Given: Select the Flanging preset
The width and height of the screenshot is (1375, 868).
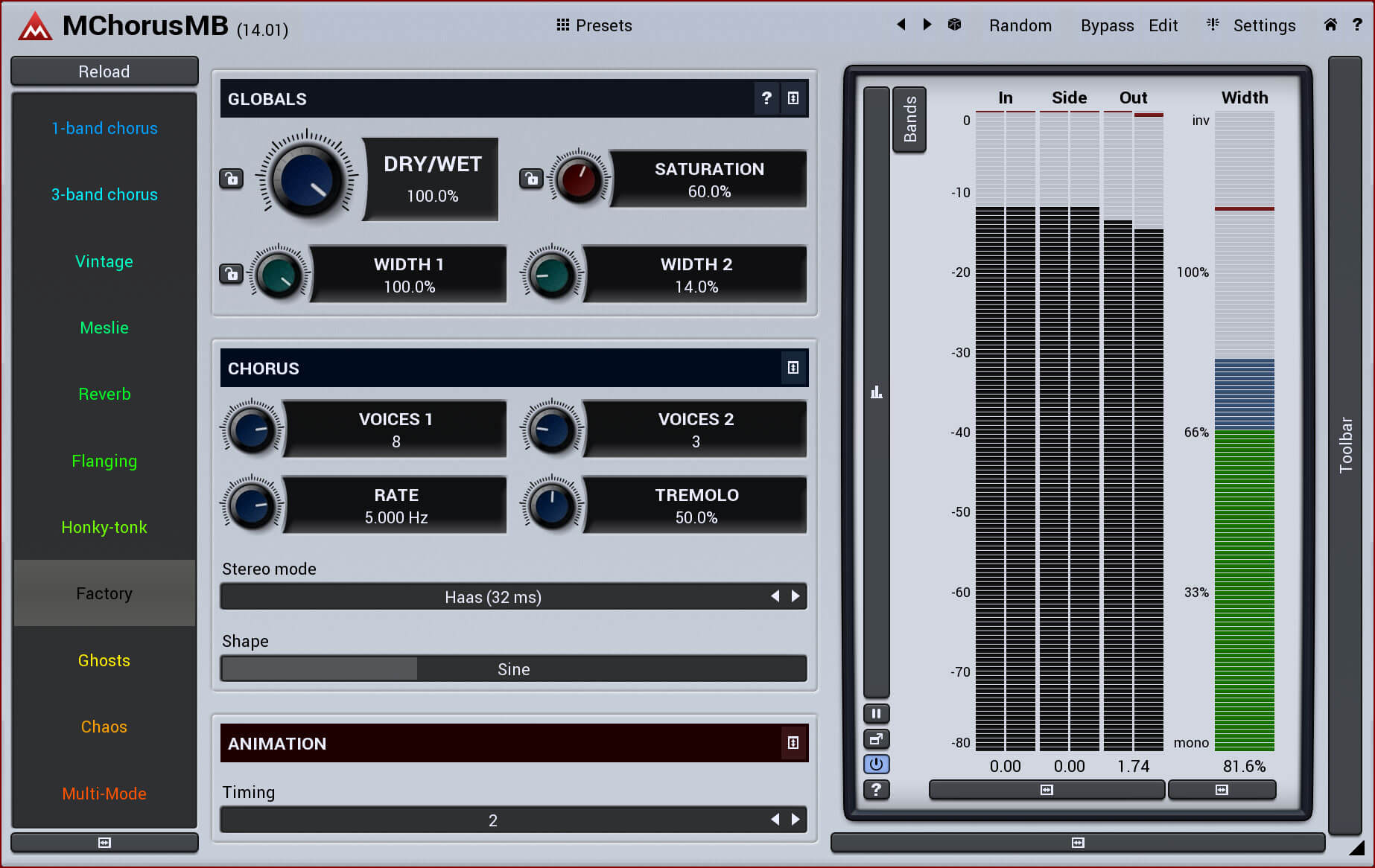Looking at the screenshot, I should pyautogui.click(x=104, y=461).
